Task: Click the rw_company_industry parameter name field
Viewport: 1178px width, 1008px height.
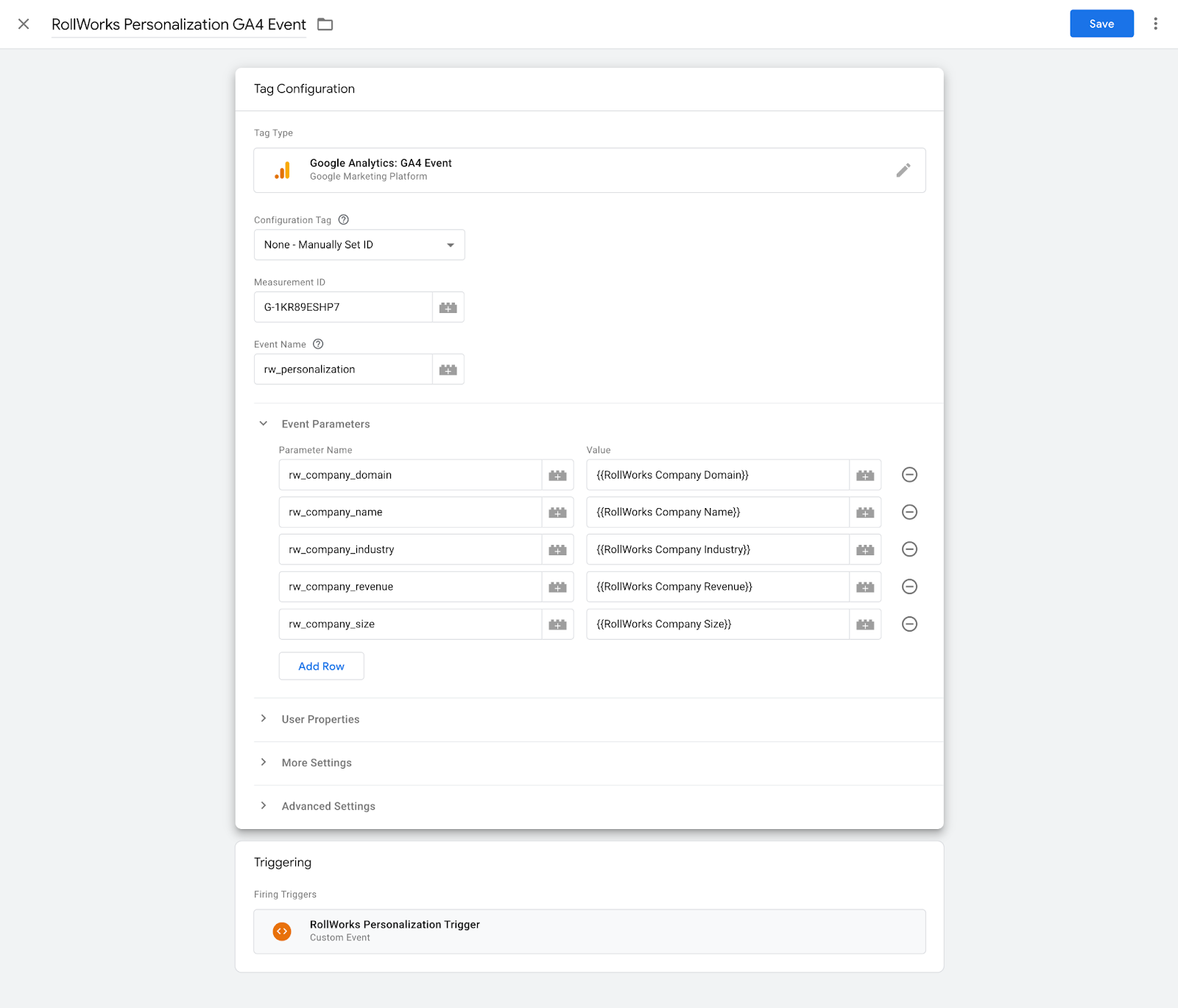Action: point(411,549)
